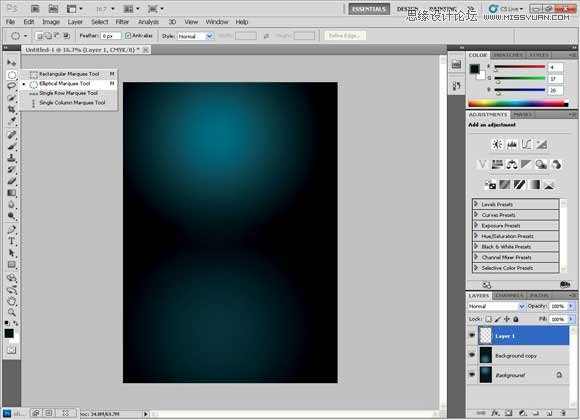Open the Filter menu
Image resolution: width=580 pixels, height=420 pixels.
pyautogui.click(x=122, y=22)
